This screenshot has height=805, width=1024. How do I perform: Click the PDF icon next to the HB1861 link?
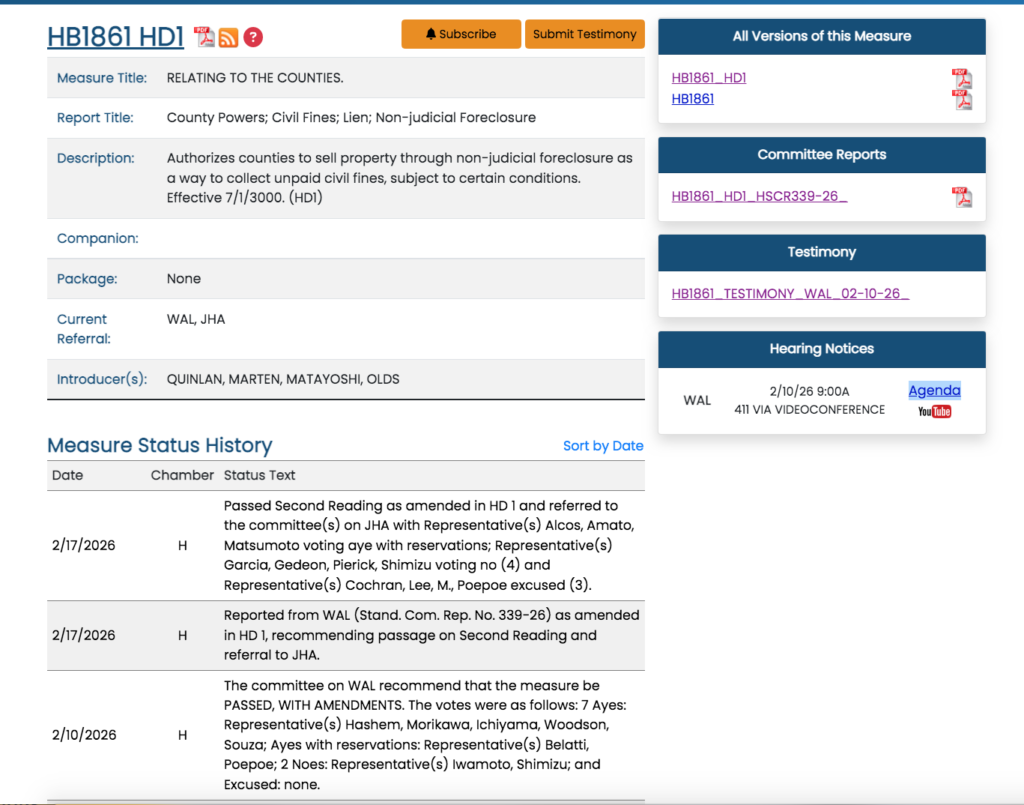[x=961, y=99]
